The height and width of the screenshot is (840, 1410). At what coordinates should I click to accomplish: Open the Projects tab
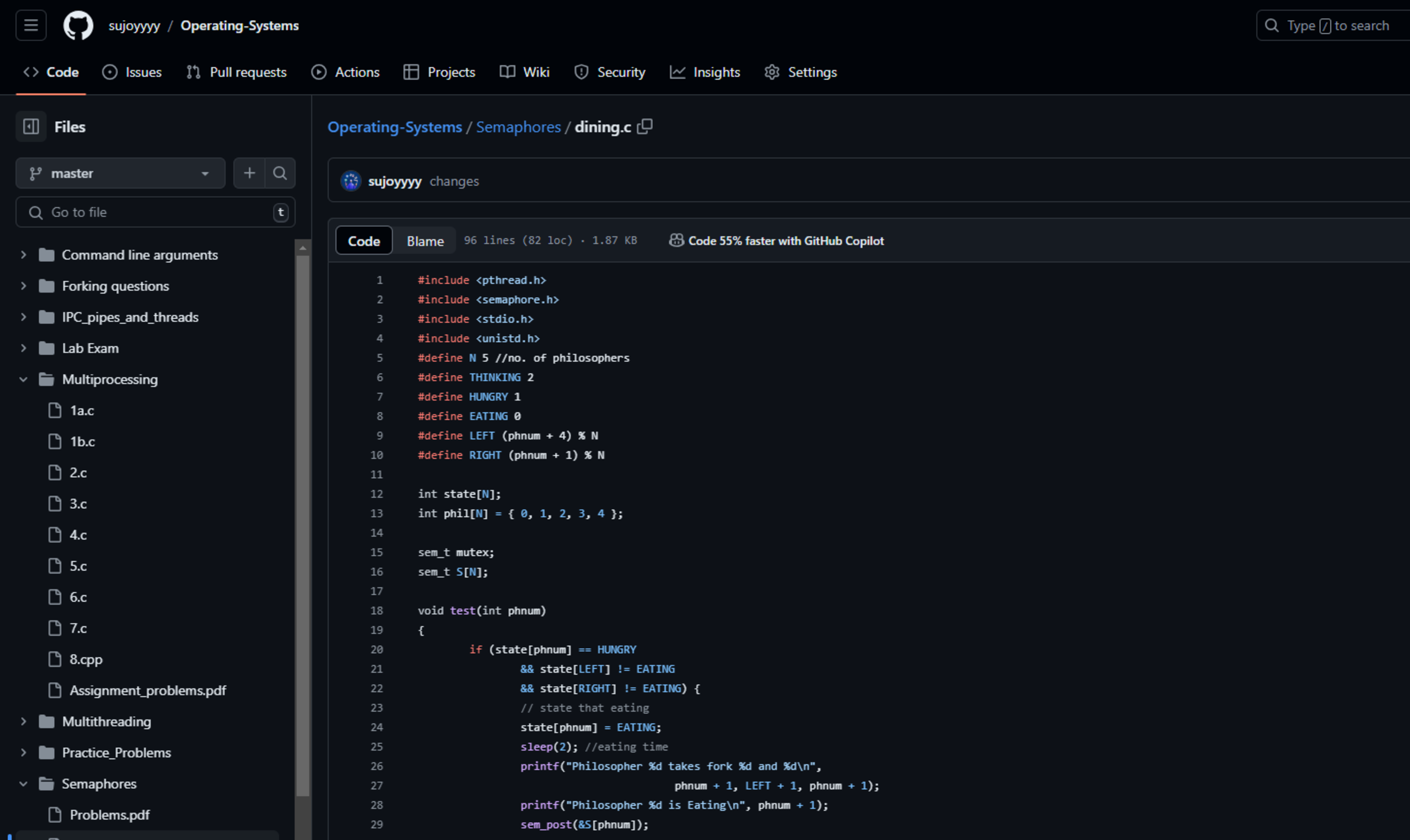click(x=439, y=72)
